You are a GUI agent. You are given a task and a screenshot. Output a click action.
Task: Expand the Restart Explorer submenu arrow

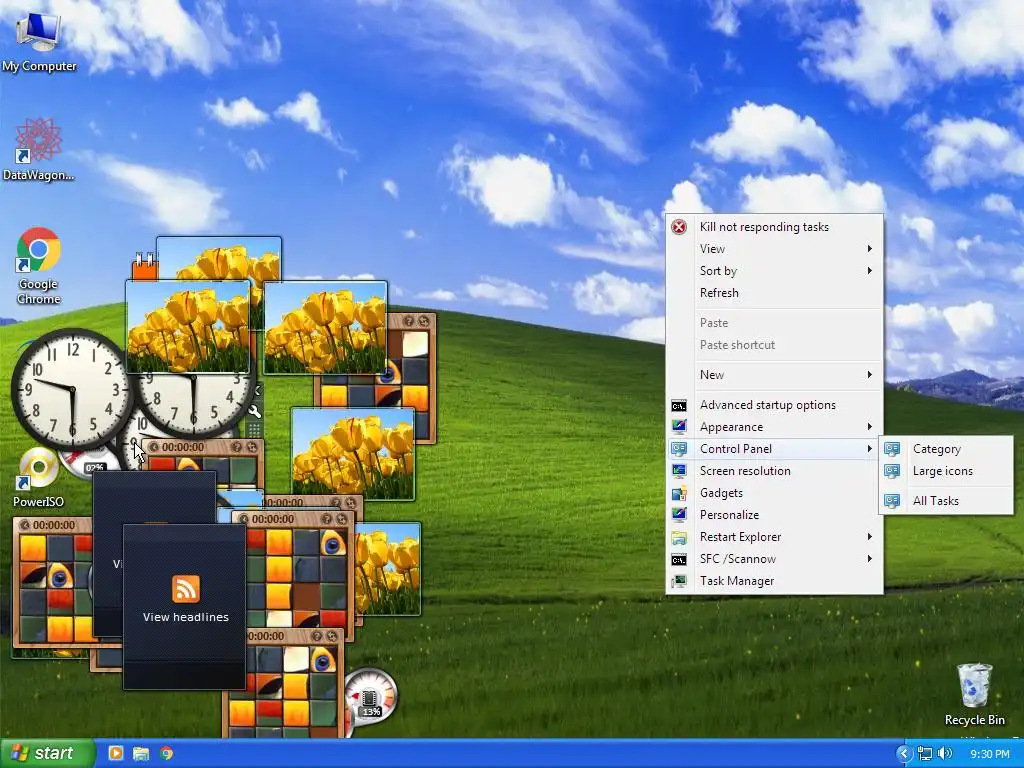click(870, 537)
